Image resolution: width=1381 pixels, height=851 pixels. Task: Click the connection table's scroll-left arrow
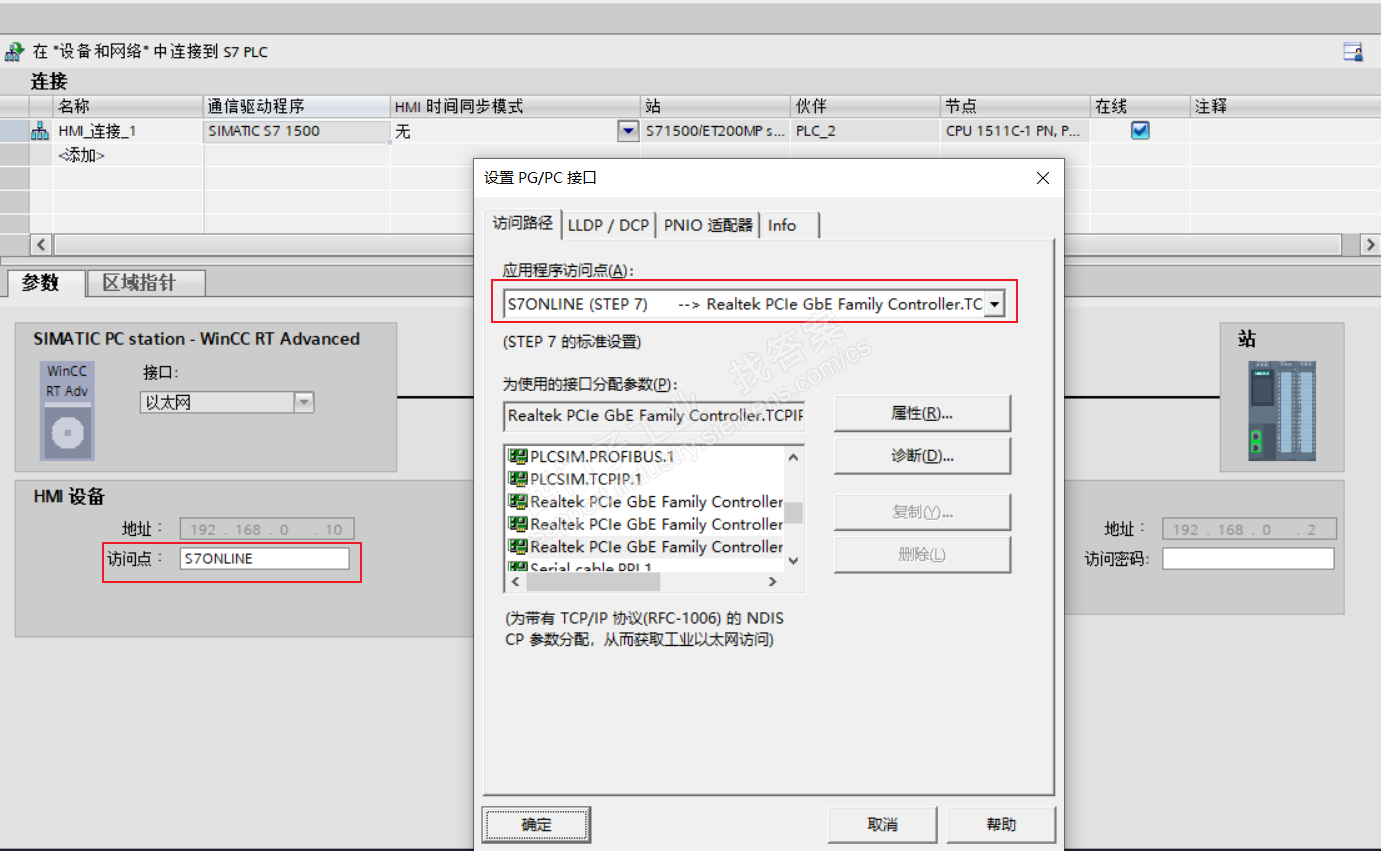42,244
